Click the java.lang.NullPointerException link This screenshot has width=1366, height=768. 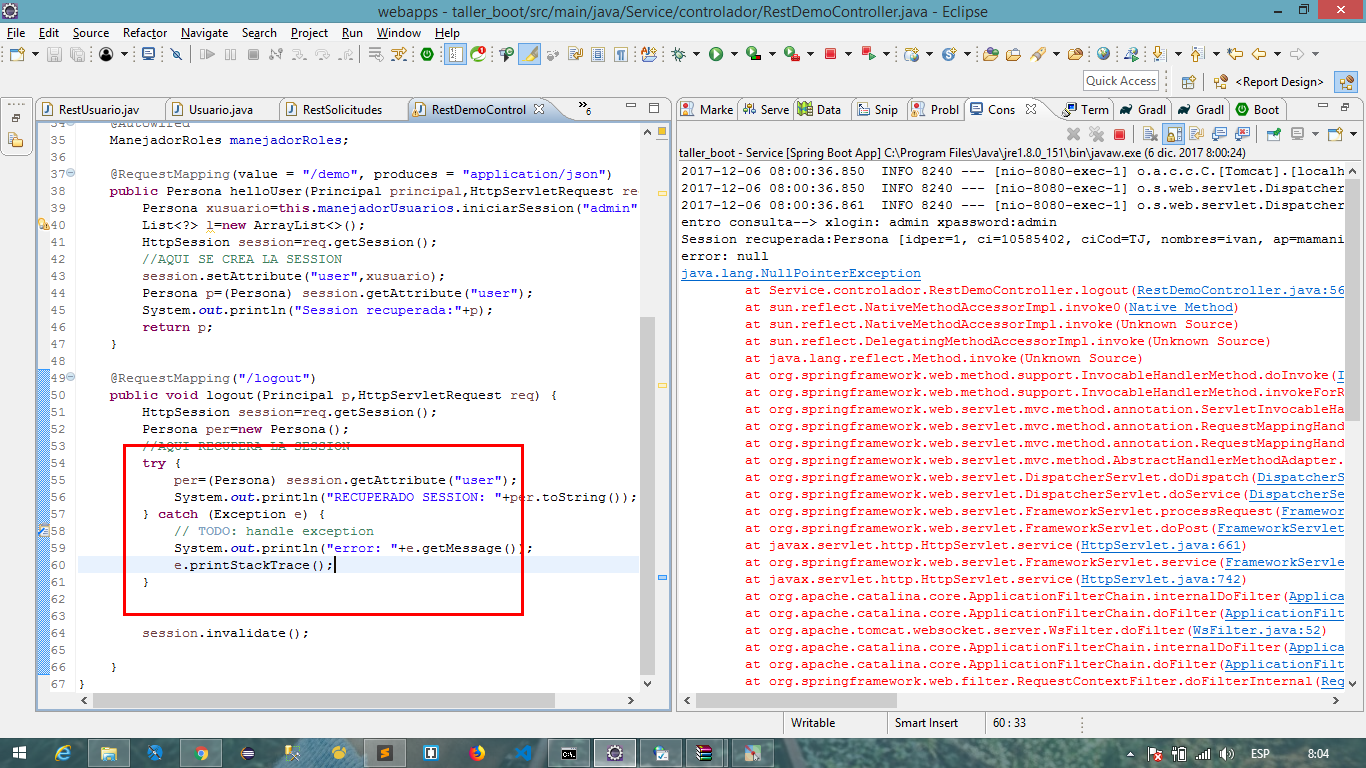click(801, 273)
